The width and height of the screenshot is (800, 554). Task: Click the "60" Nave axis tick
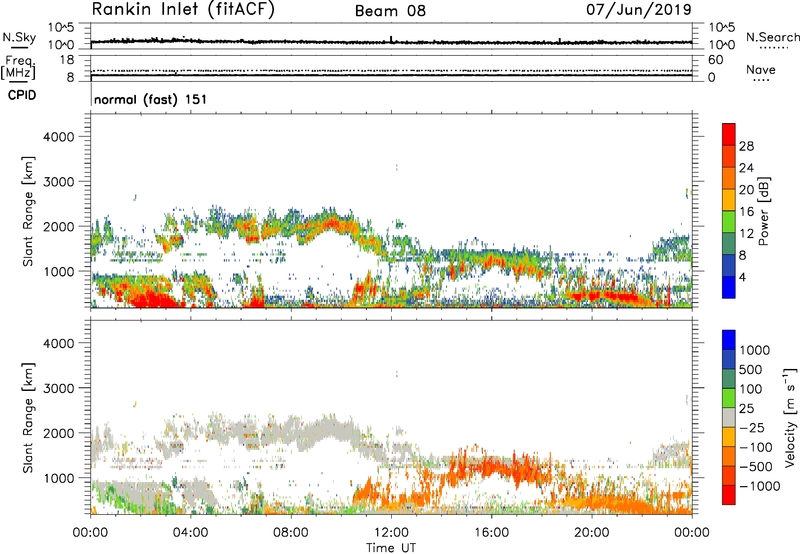tap(715, 60)
